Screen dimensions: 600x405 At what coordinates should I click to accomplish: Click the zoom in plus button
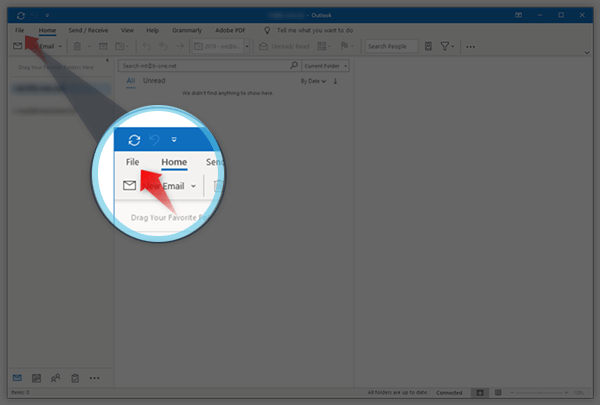pyautogui.click(x=566, y=393)
